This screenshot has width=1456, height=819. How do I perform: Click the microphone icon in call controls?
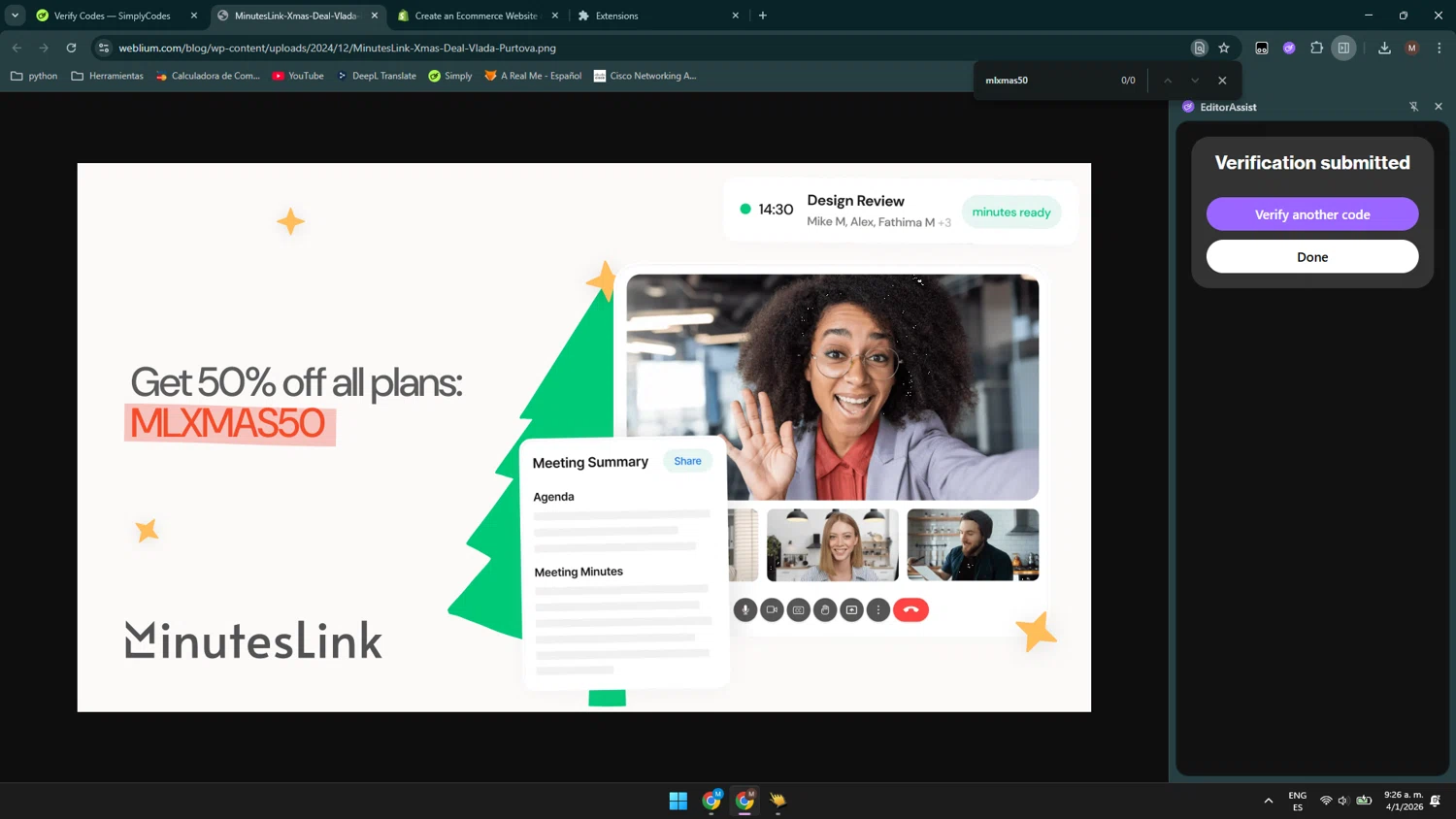point(745,610)
